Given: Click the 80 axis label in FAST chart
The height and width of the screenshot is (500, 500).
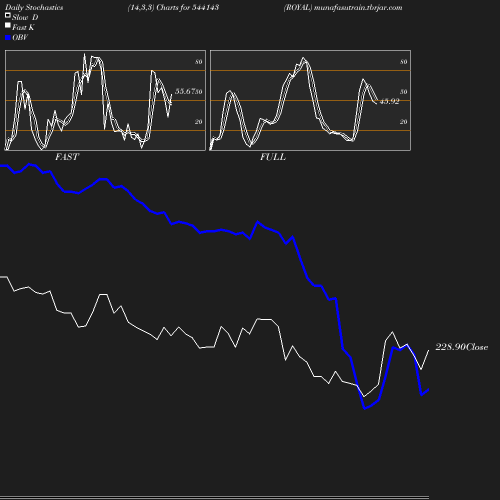Looking at the screenshot, I should pos(199,62).
